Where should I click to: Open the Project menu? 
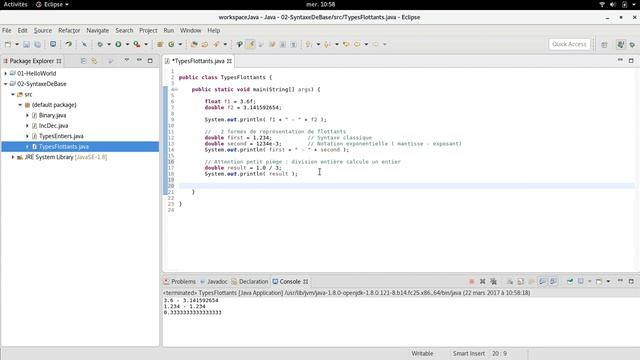[x=148, y=31]
